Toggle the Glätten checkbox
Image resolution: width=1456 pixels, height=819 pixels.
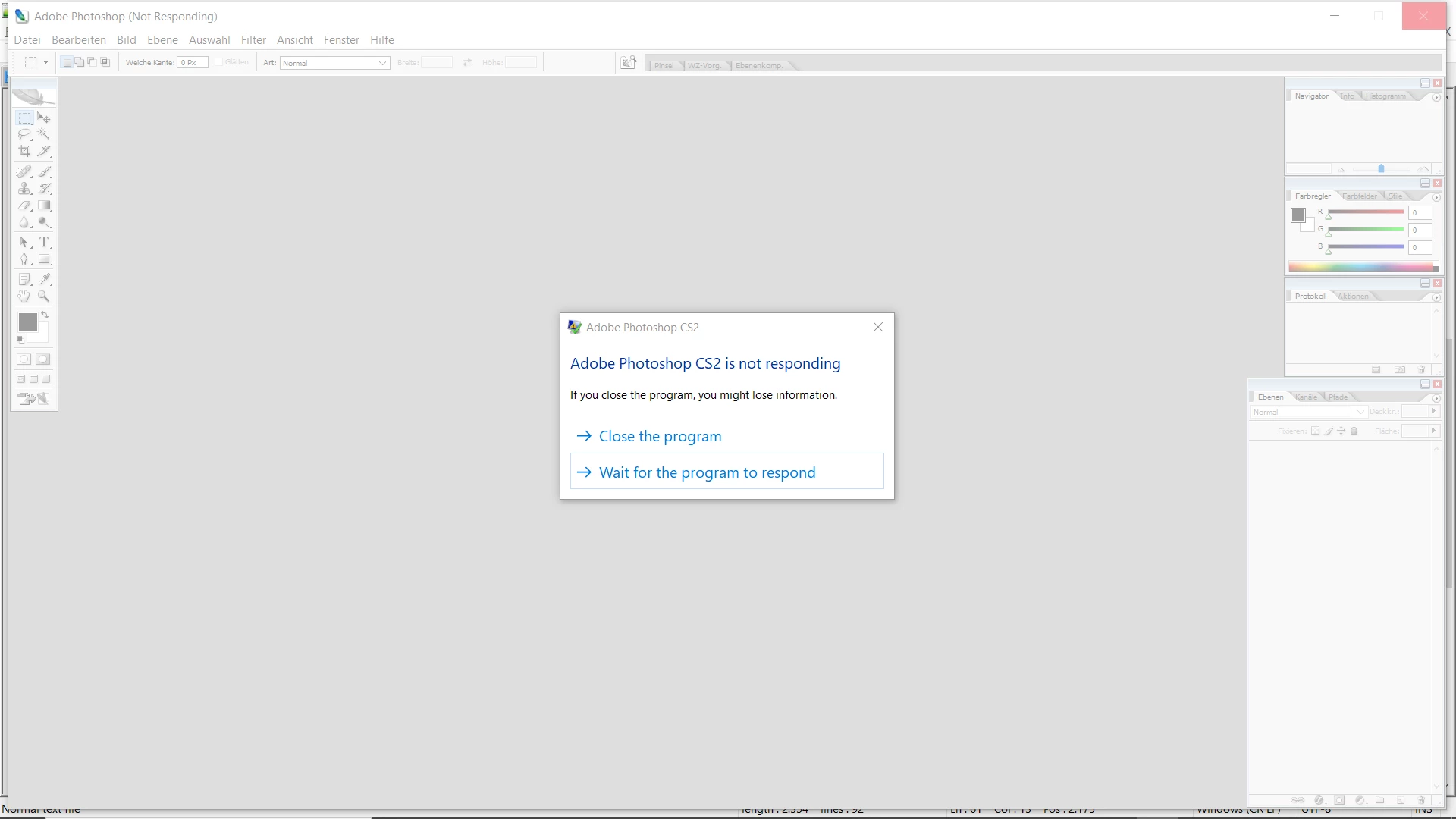(x=219, y=62)
